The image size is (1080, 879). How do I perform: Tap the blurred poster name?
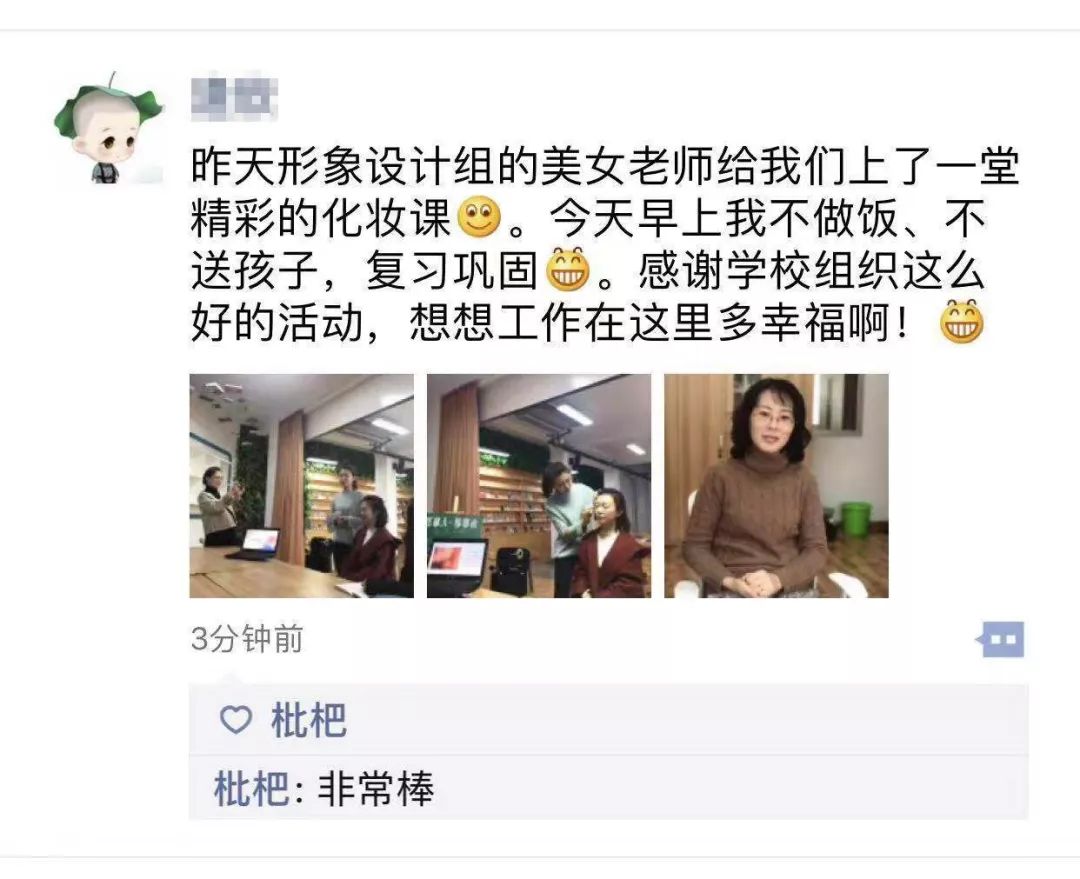234,99
